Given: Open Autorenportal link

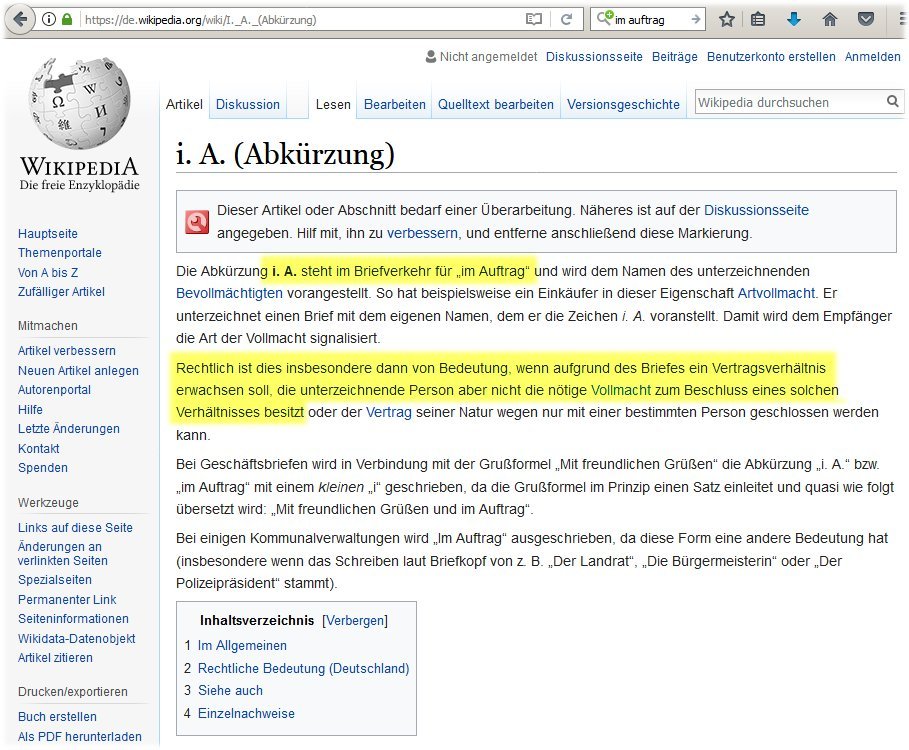Looking at the screenshot, I should pyautogui.click(x=54, y=389).
